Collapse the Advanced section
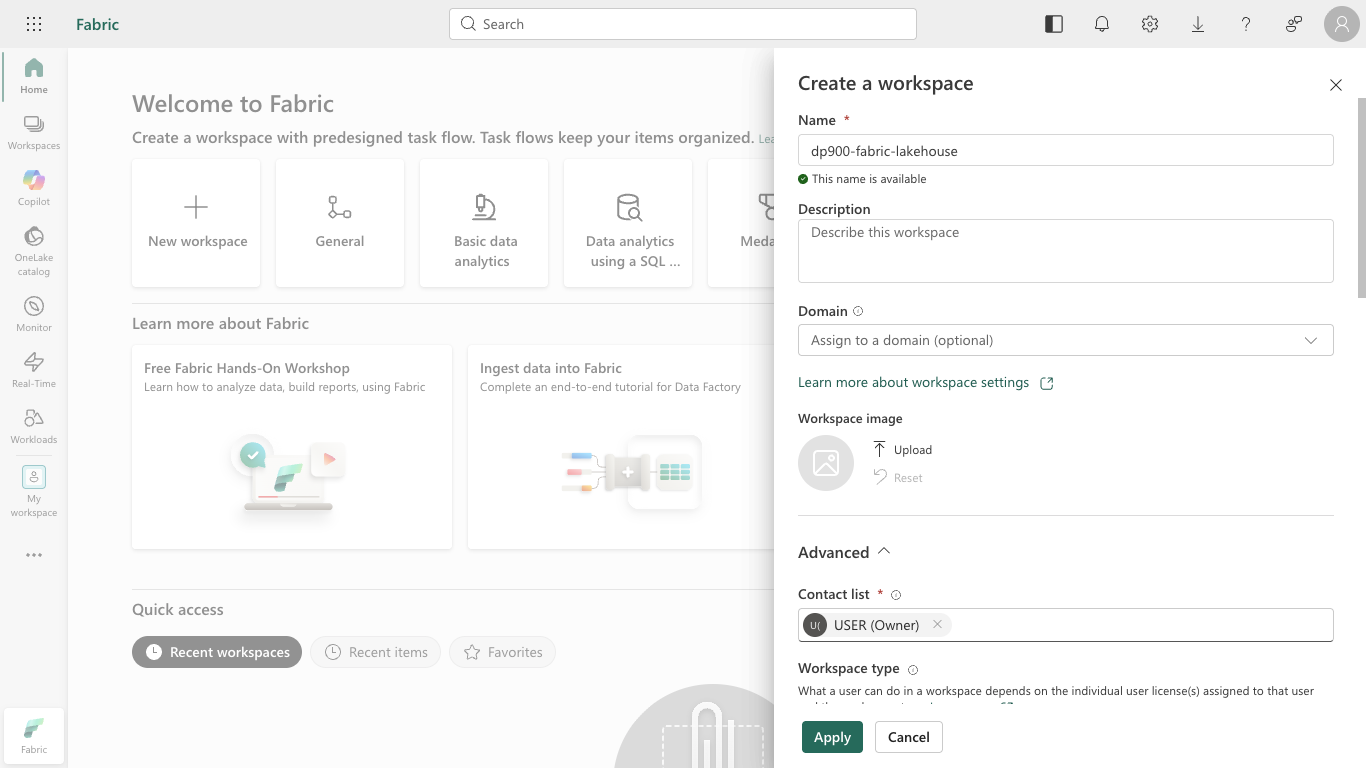Image resolution: width=1366 pixels, height=768 pixels. click(844, 552)
